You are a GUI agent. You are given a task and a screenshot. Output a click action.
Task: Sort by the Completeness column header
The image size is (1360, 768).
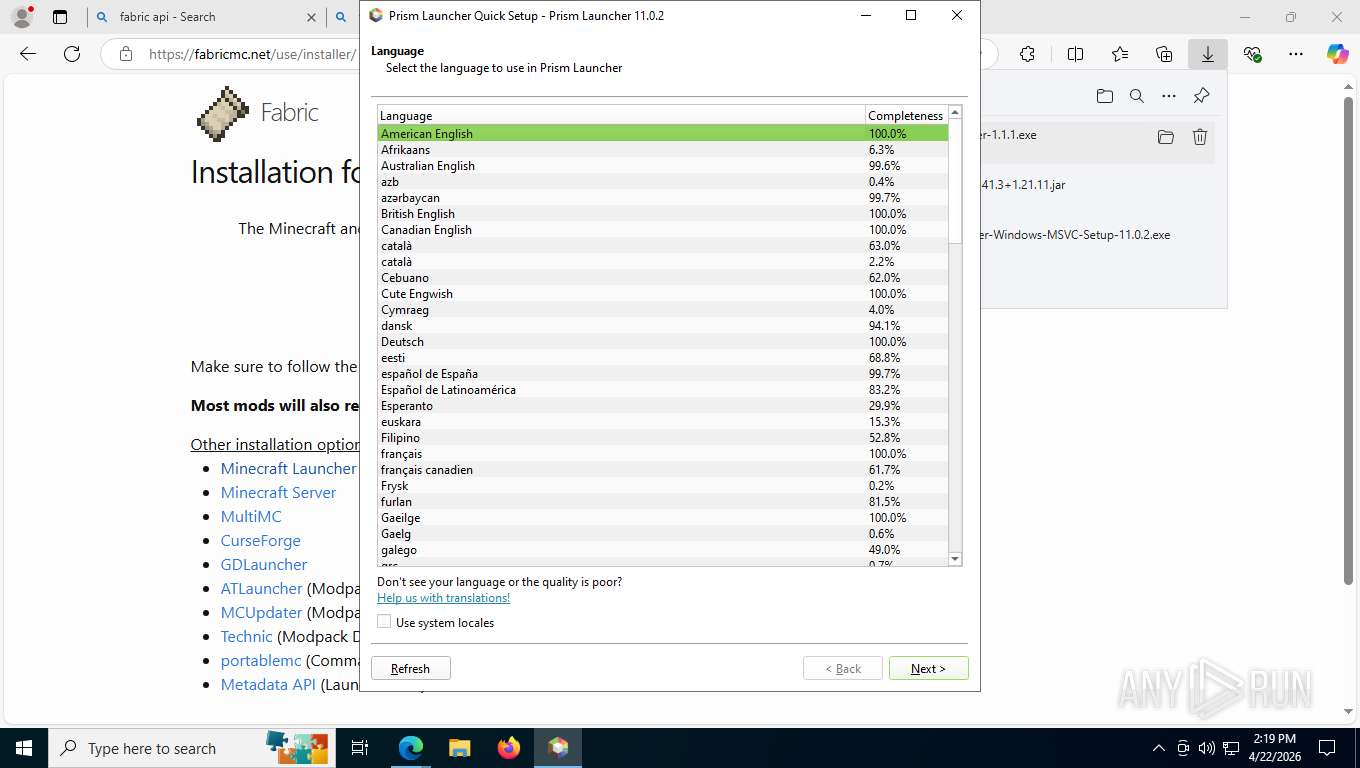click(x=906, y=115)
